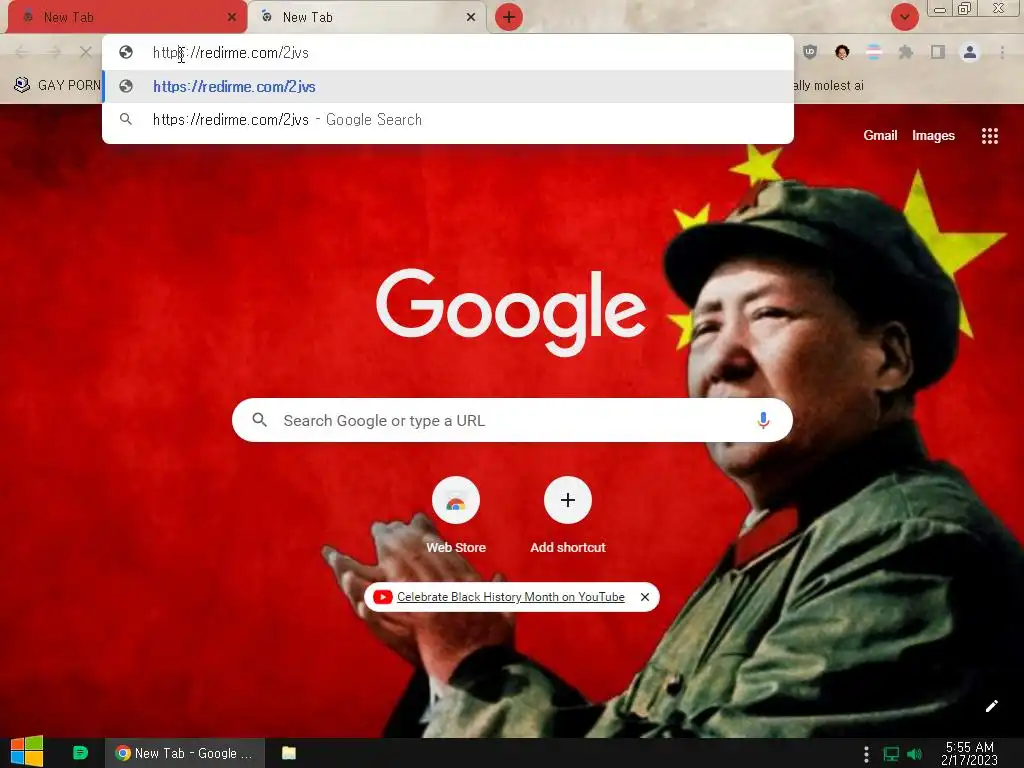
Task: Select the redirme.com/2jvs URL suggestion
Action: click(x=448, y=86)
